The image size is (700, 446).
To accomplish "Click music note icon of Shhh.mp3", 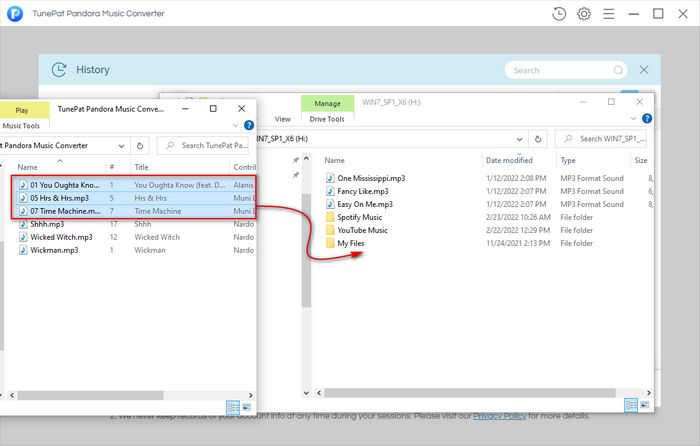I will click(23, 224).
